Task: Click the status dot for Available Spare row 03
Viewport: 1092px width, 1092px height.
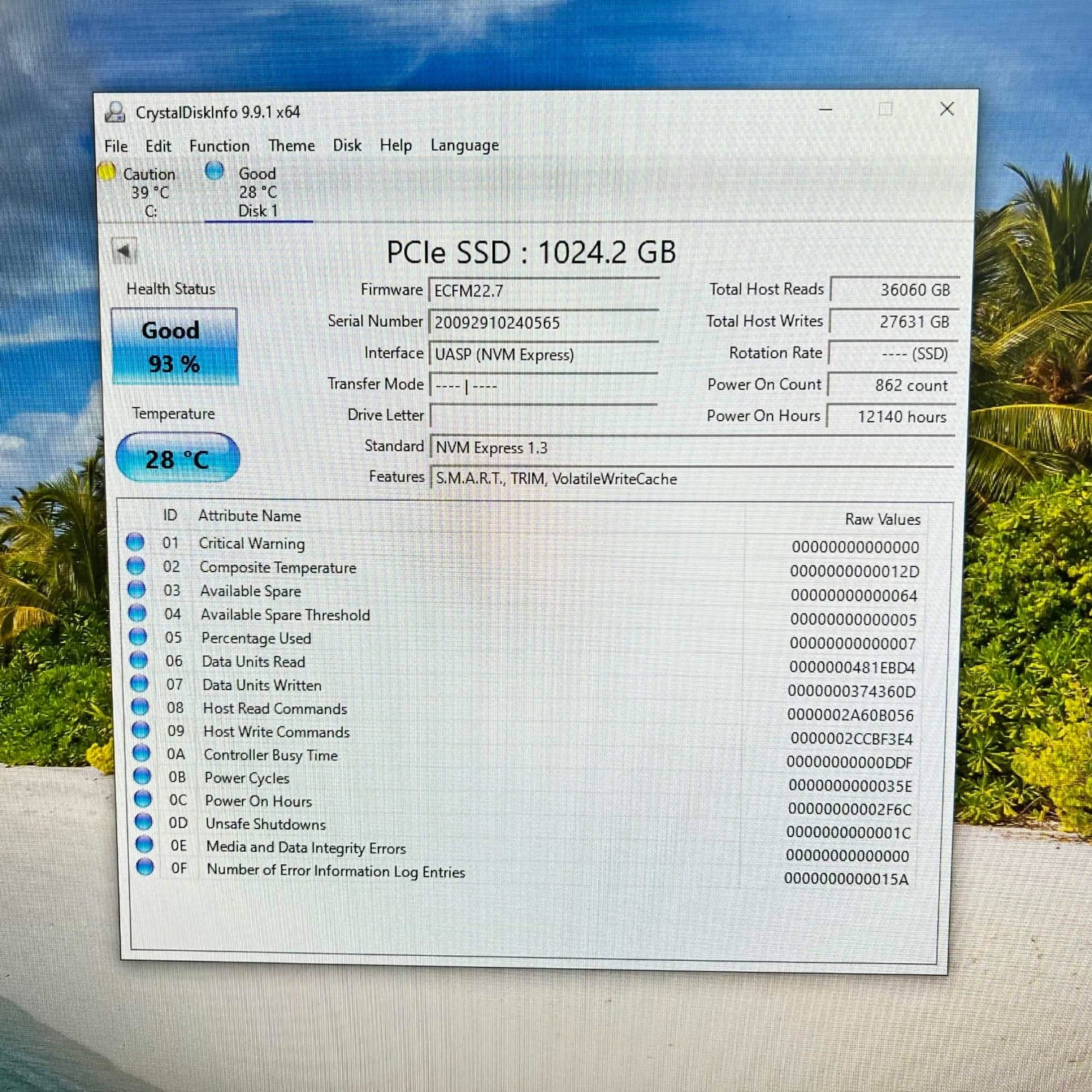Action: (136, 589)
